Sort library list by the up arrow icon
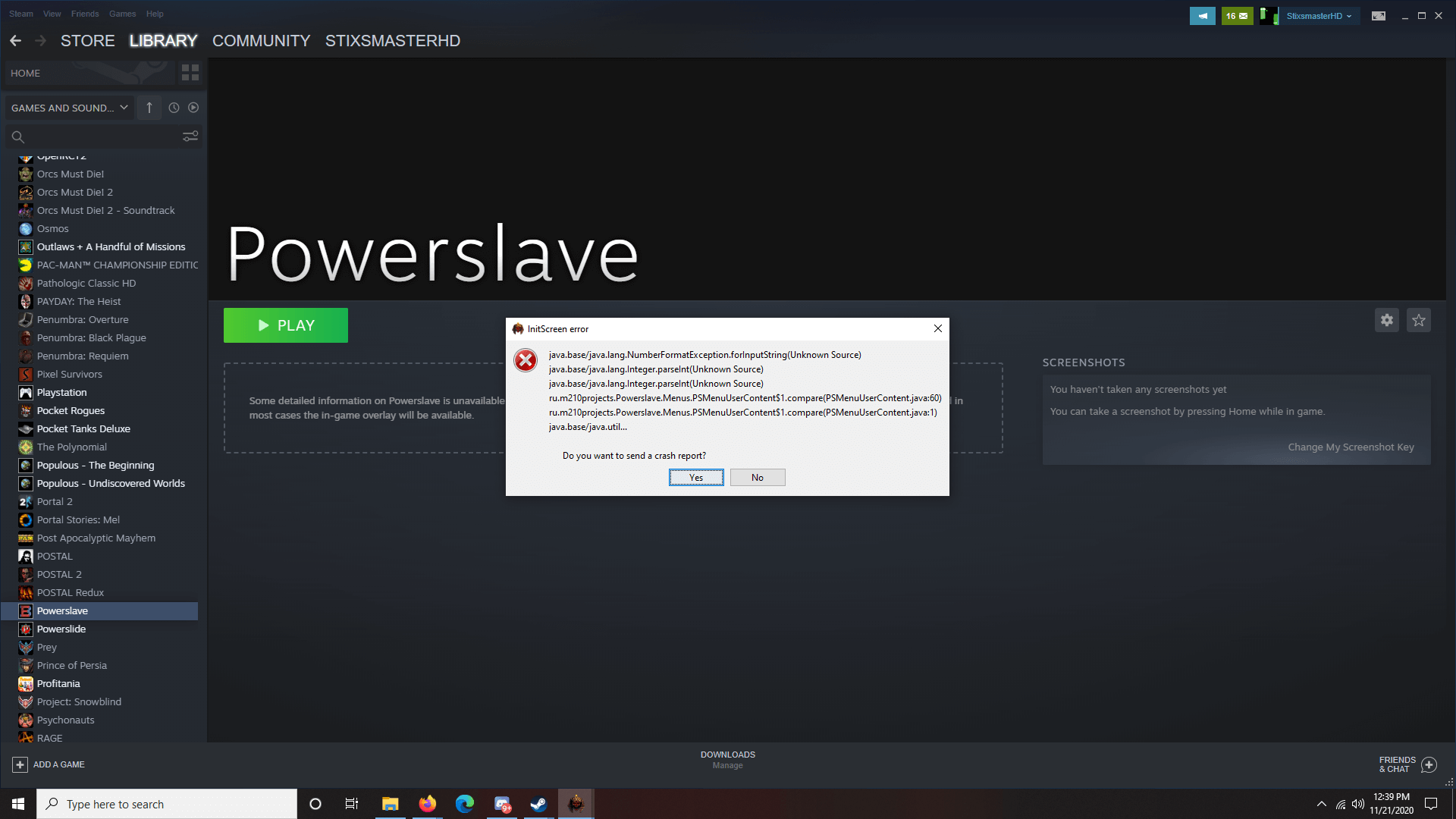The image size is (1456, 819). pyautogui.click(x=149, y=108)
